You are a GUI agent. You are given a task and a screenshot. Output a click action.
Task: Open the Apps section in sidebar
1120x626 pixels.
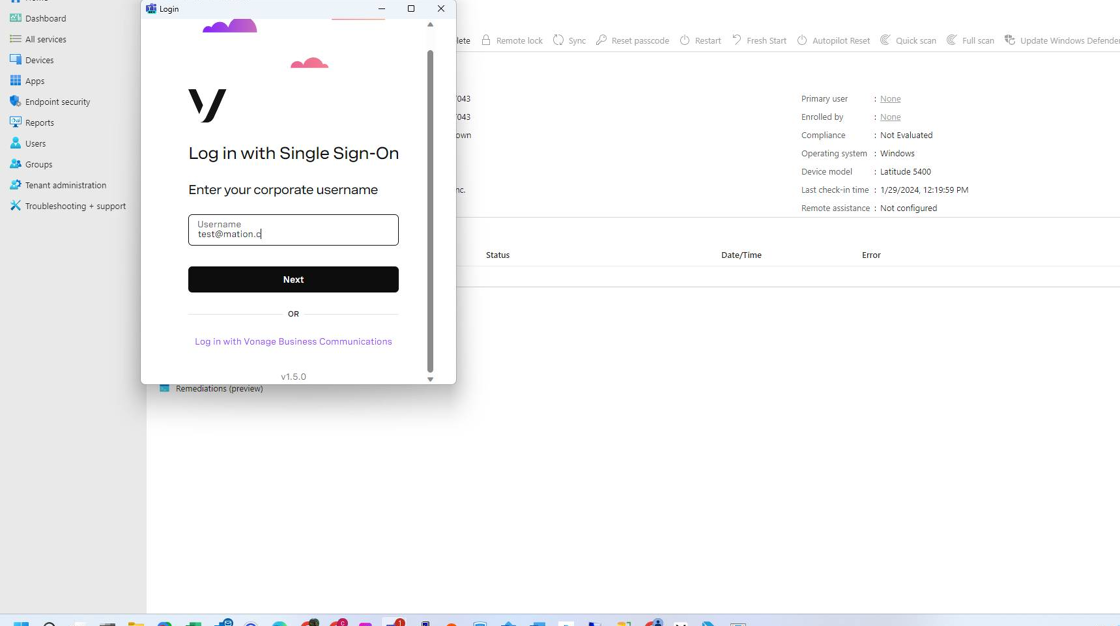tap(27, 81)
